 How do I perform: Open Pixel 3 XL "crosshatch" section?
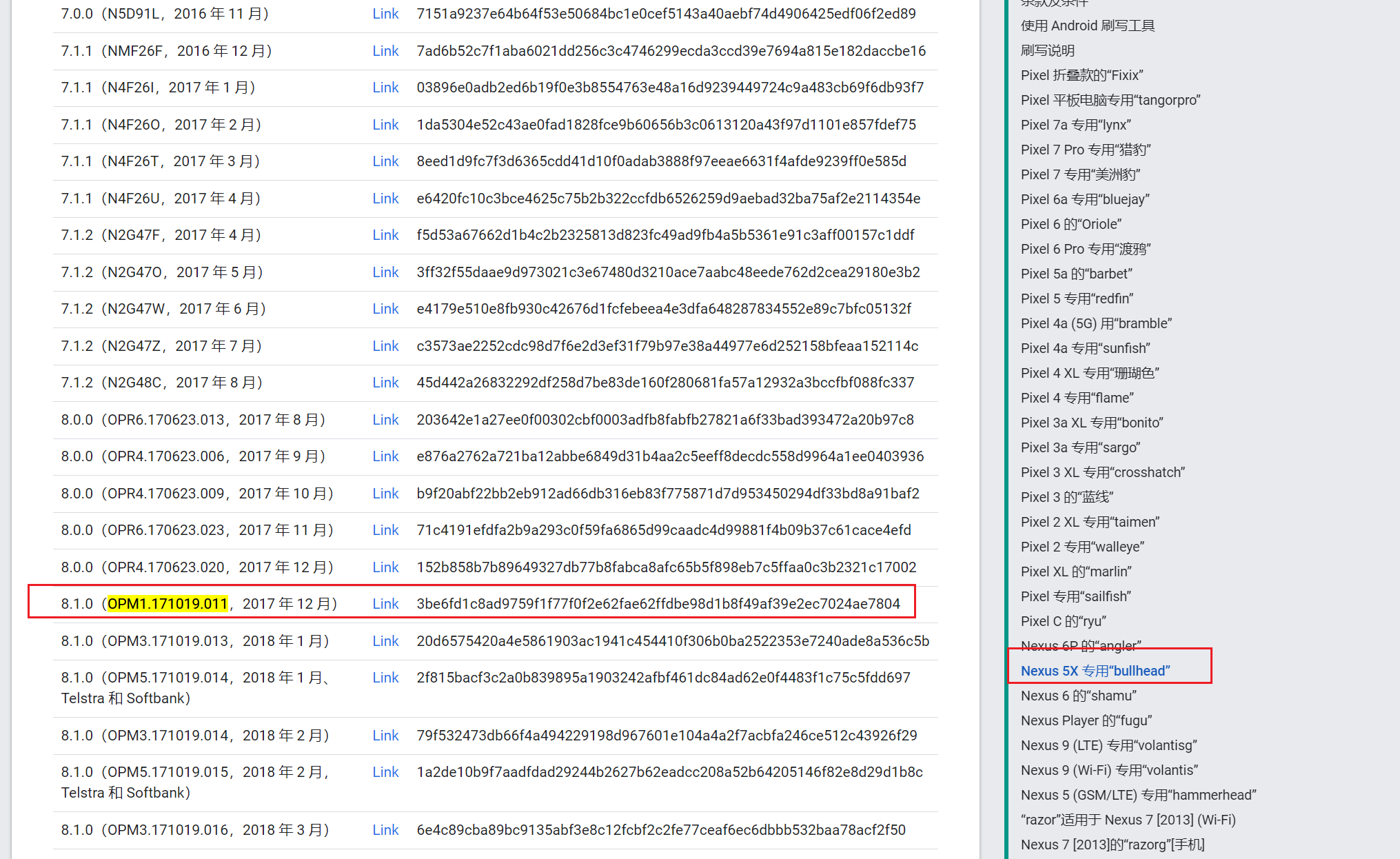click(1102, 472)
